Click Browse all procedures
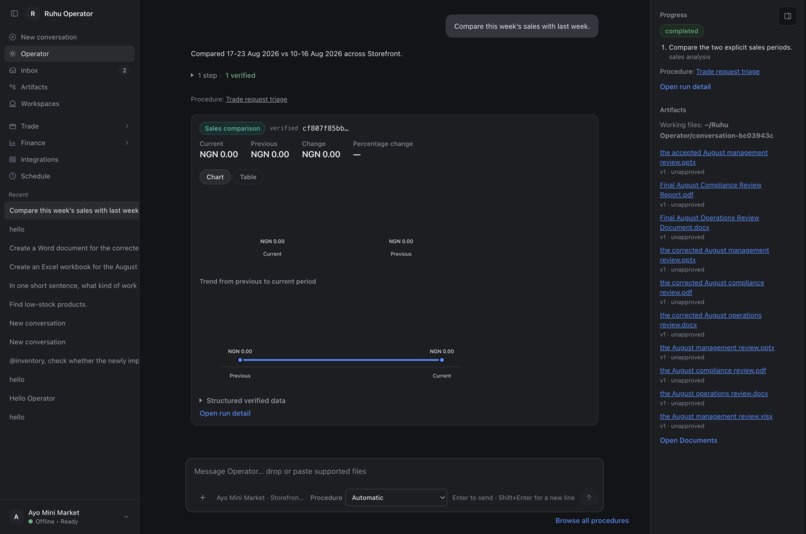Image resolution: width=806 pixels, height=534 pixels. (x=592, y=521)
